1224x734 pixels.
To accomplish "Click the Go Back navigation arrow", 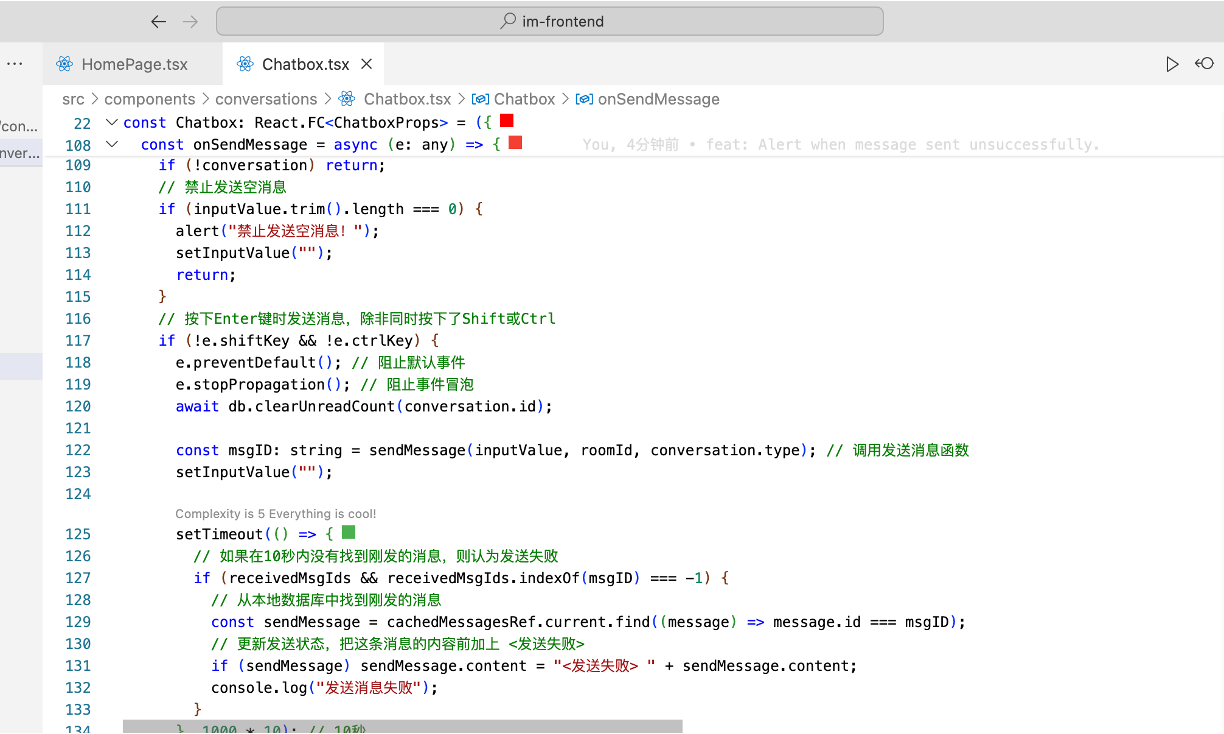I will click(x=158, y=21).
